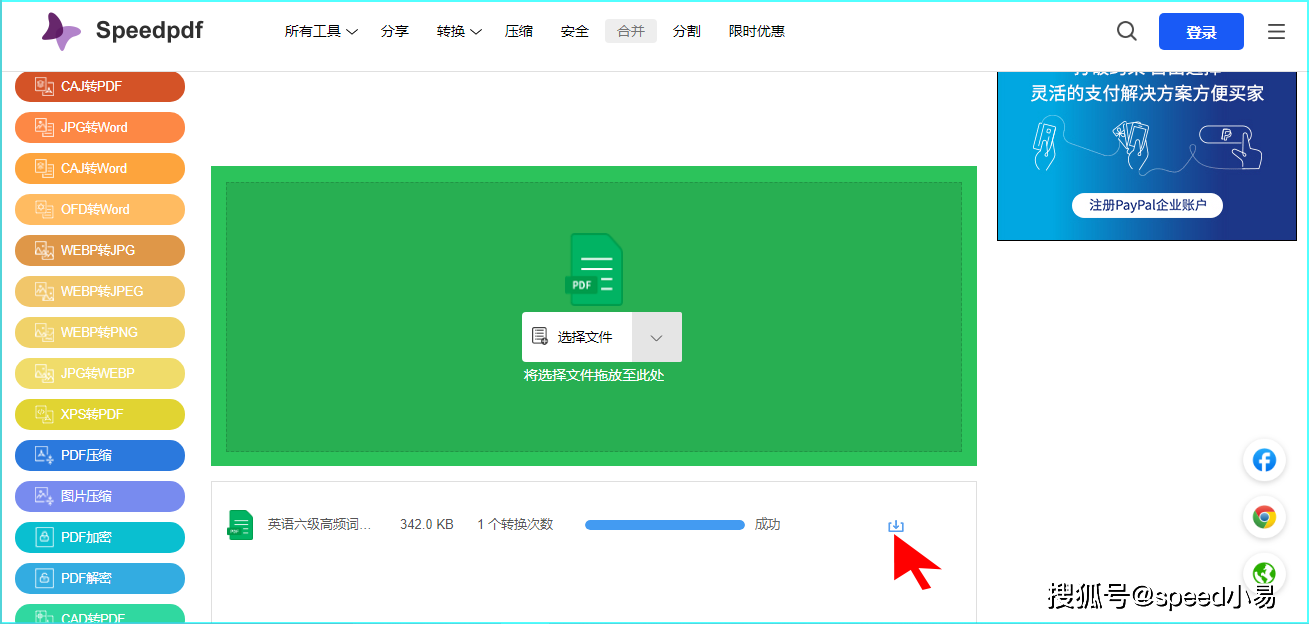Open the 分割 menu item
This screenshot has width=1309, height=624.
(x=686, y=31)
